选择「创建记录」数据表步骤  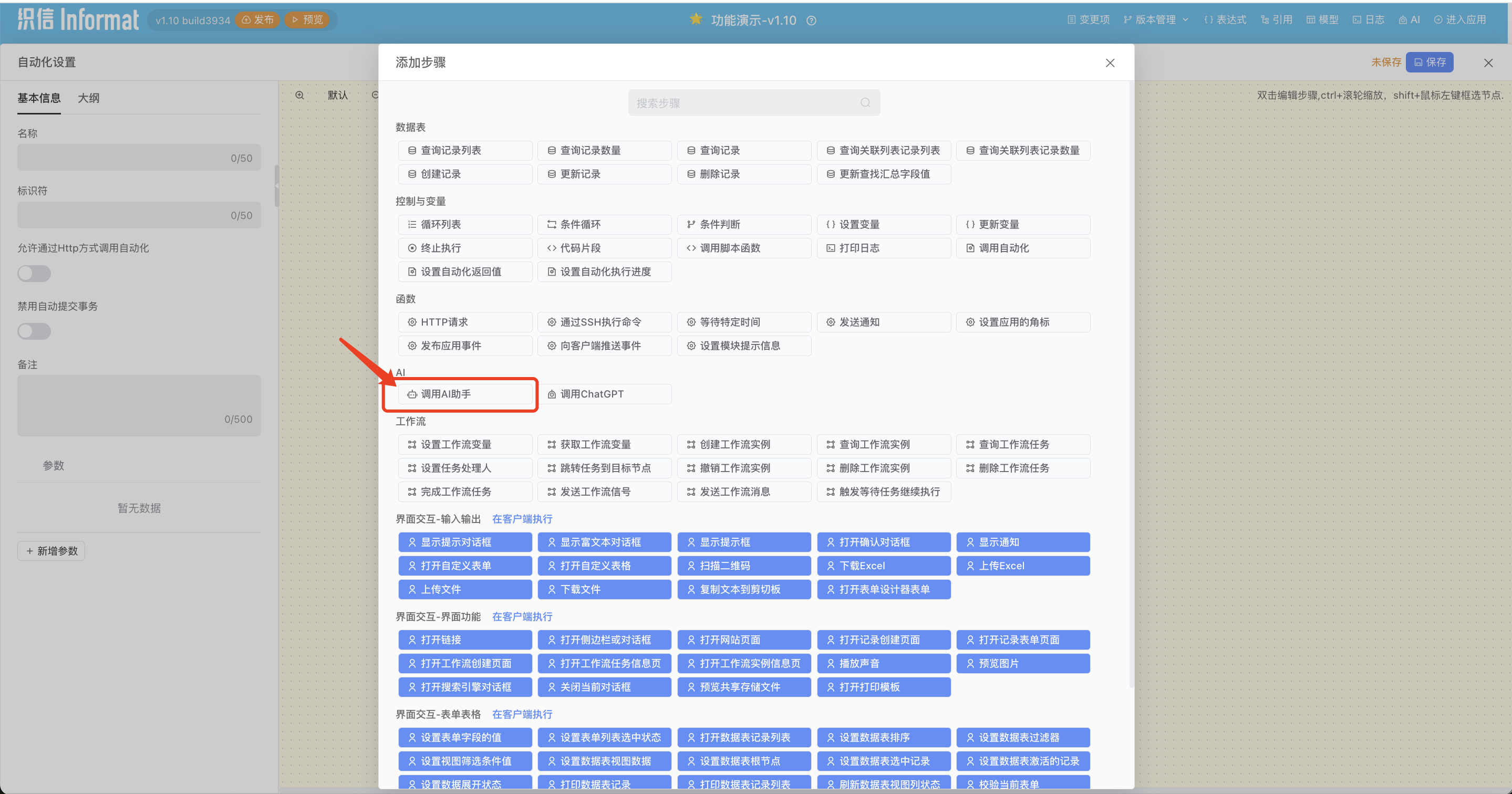coord(465,174)
